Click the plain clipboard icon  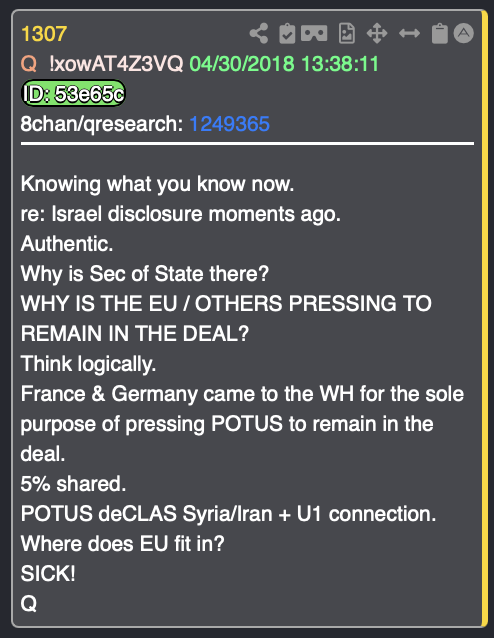point(439,33)
